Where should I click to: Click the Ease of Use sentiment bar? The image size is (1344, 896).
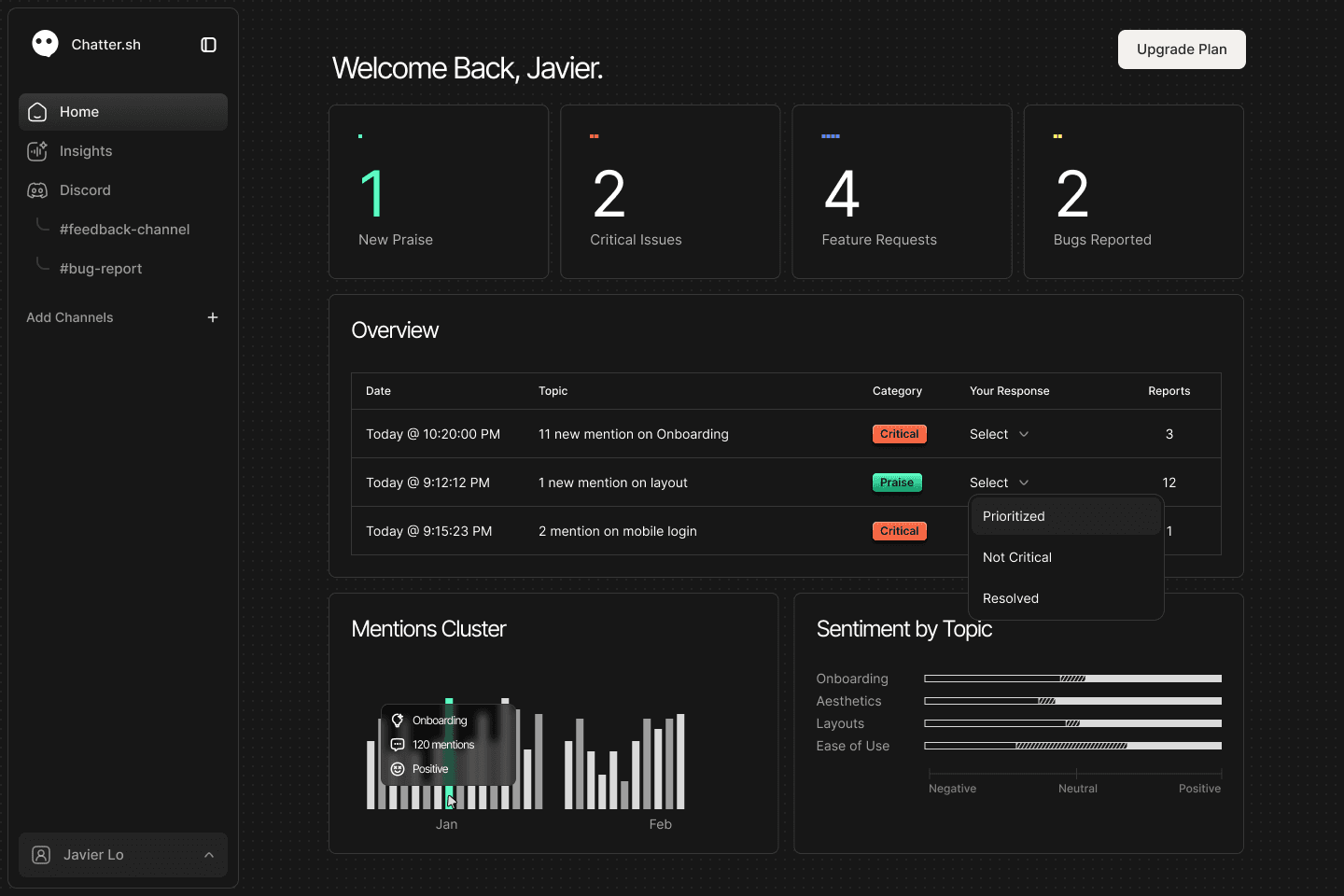coord(1071,745)
